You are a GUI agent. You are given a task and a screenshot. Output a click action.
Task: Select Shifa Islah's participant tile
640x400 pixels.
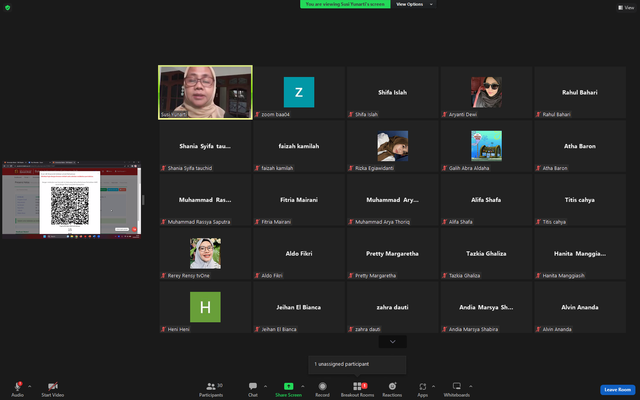click(x=392, y=92)
